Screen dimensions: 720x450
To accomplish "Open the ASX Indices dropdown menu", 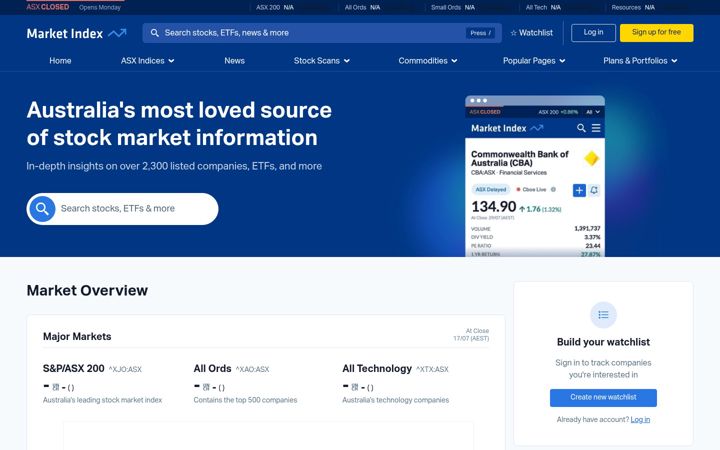I will 147,61.
